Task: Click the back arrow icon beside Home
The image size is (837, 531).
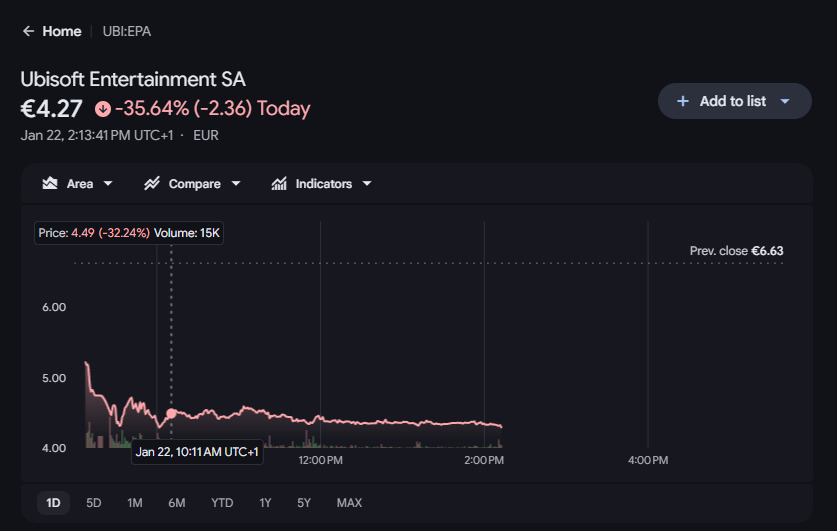Action: pyautogui.click(x=28, y=31)
